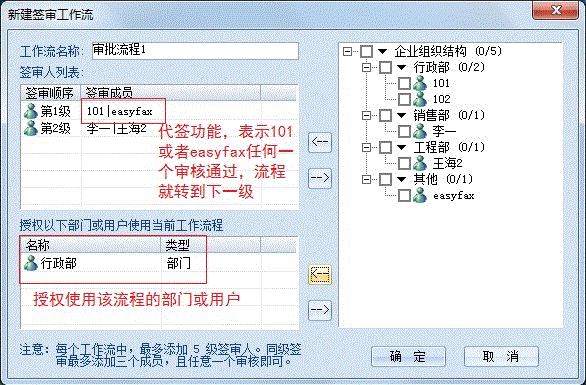The image size is (586, 385).
Task: Click the easyfax user icon in tree
Action: [420, 195]
